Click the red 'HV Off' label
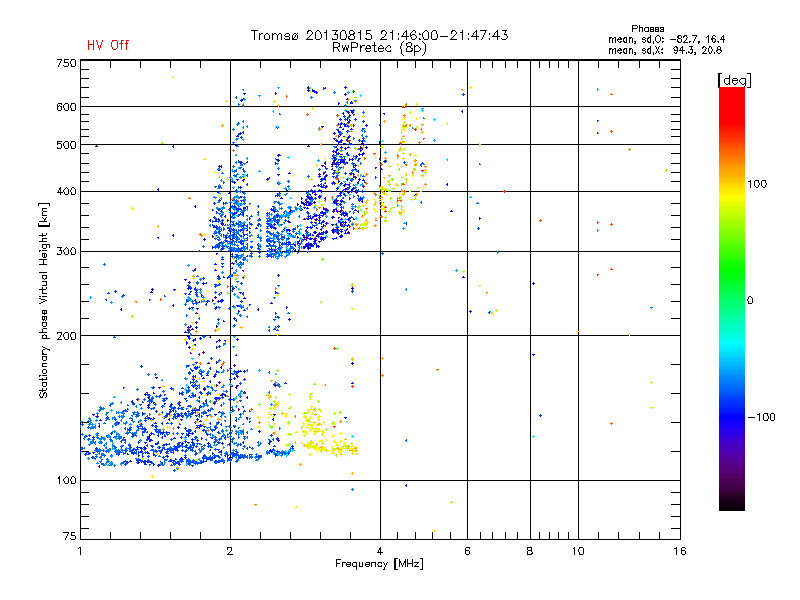The width and height of the screenshot is (800, 600). coord(108,45)
